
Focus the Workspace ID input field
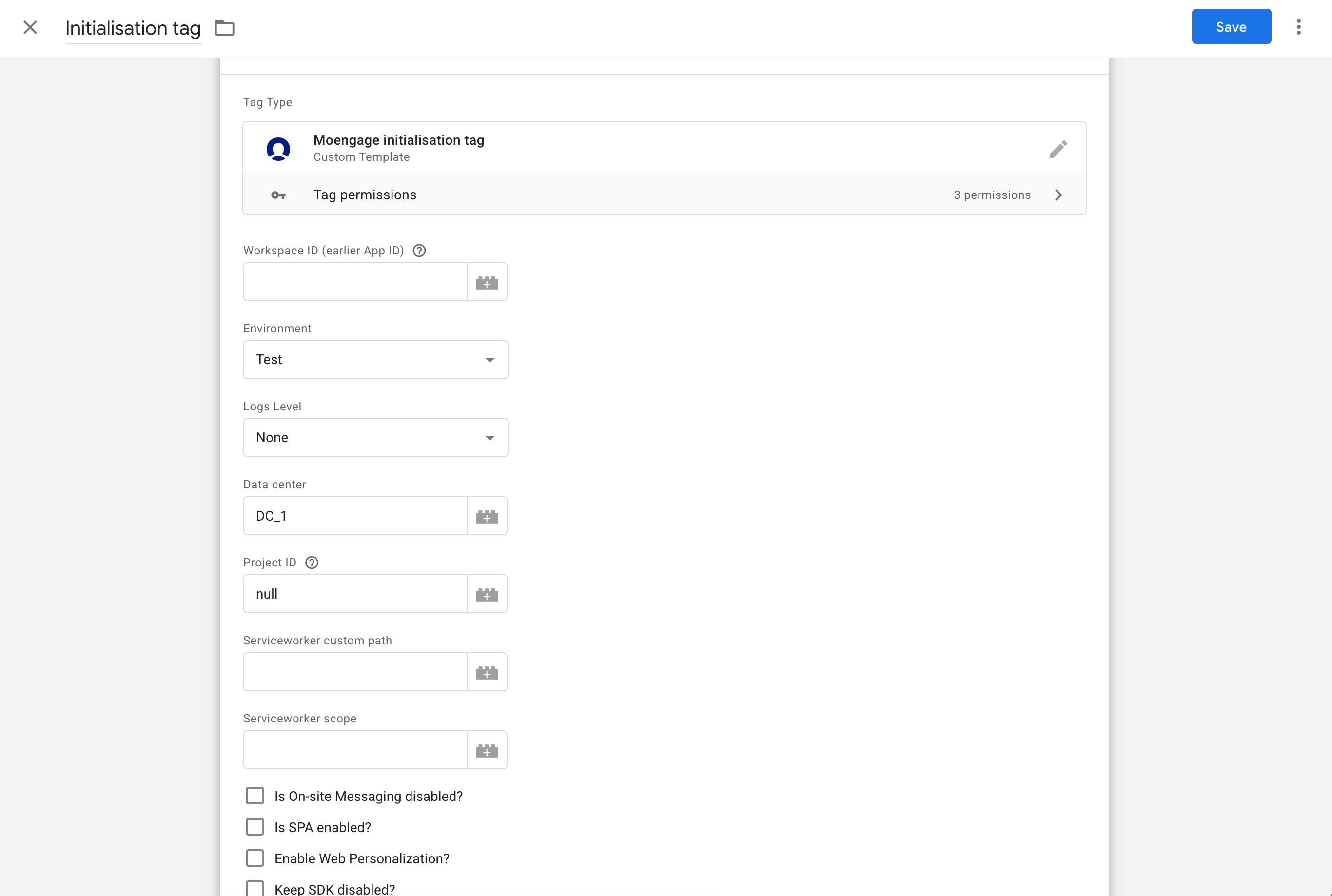click(355, 282)
